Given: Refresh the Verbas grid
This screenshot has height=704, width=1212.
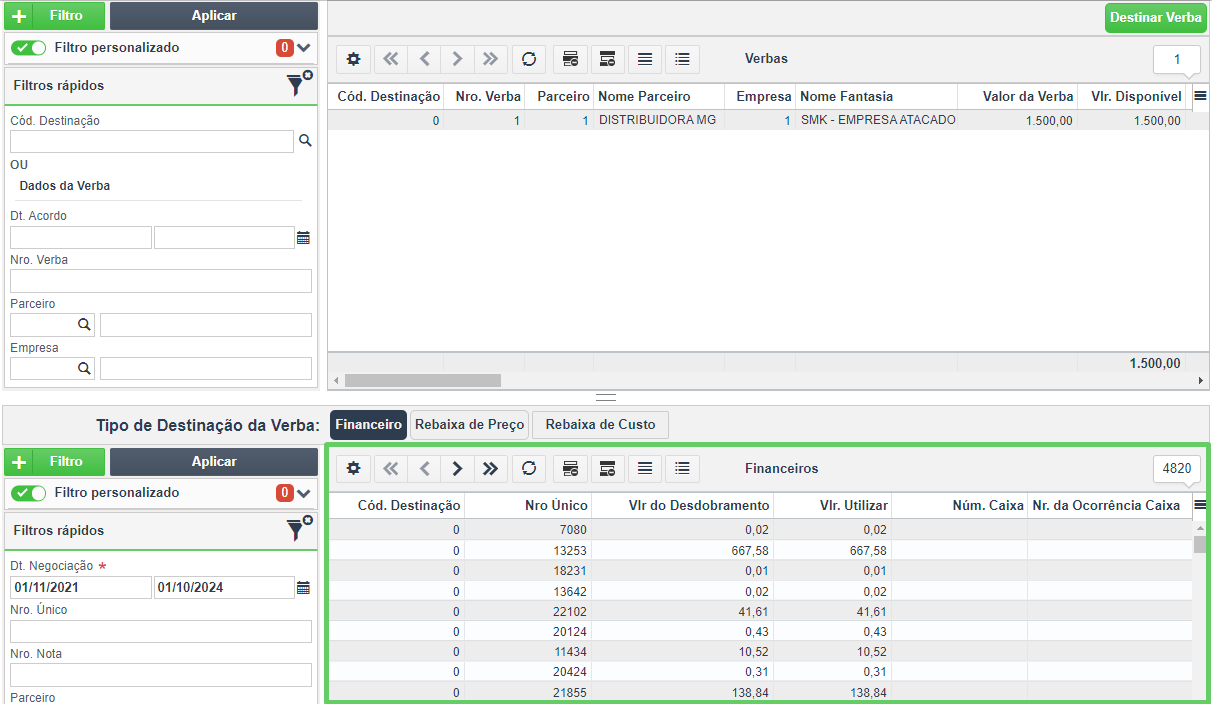Looking at the screenshot, I should click(x=529, y=59).
